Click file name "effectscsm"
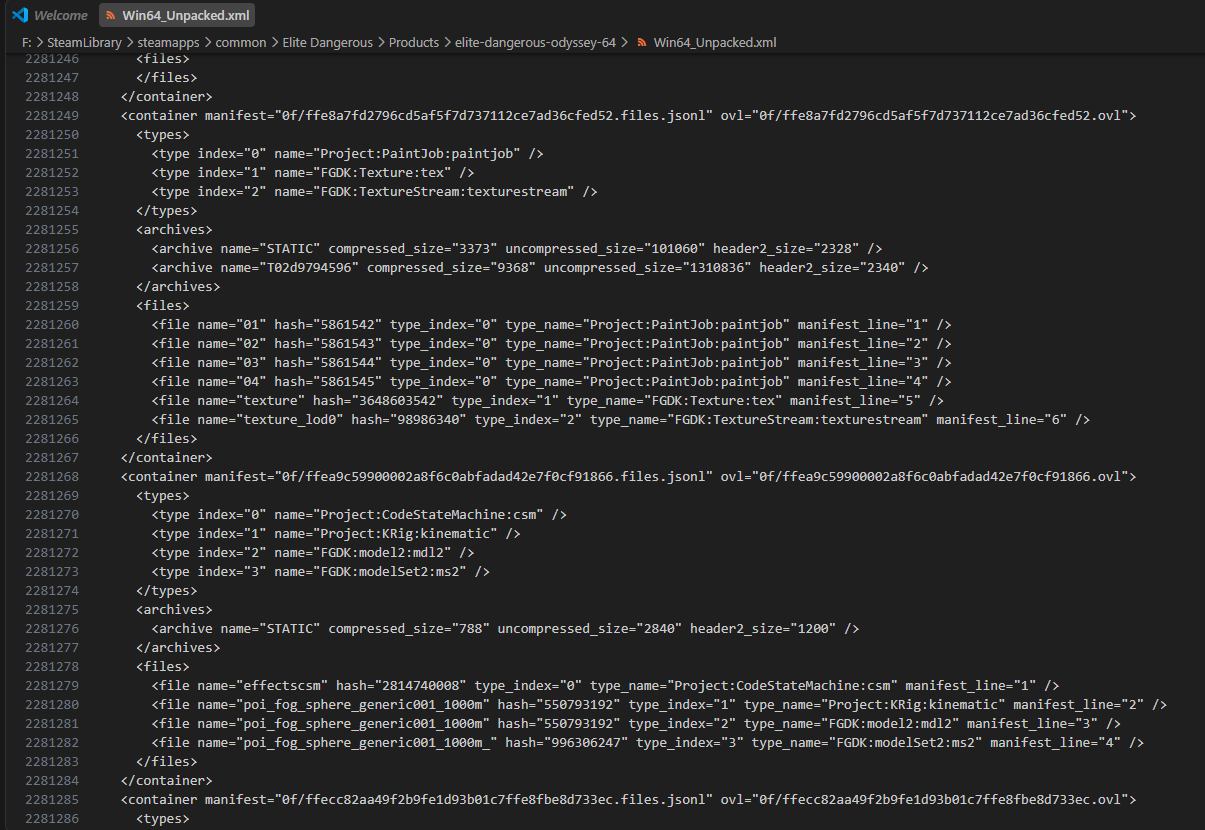The height and width of the screenshot is (830, 1205). coord(284,686)
